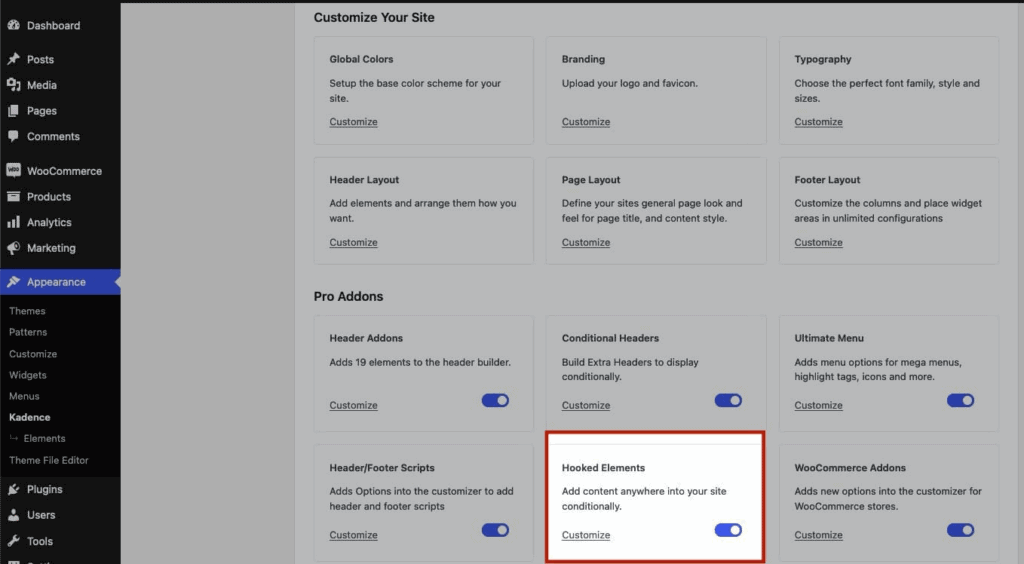Open Analytics via the bar chart icon
The width and height of the screenshot is (1024, 564).
point(13,222)
